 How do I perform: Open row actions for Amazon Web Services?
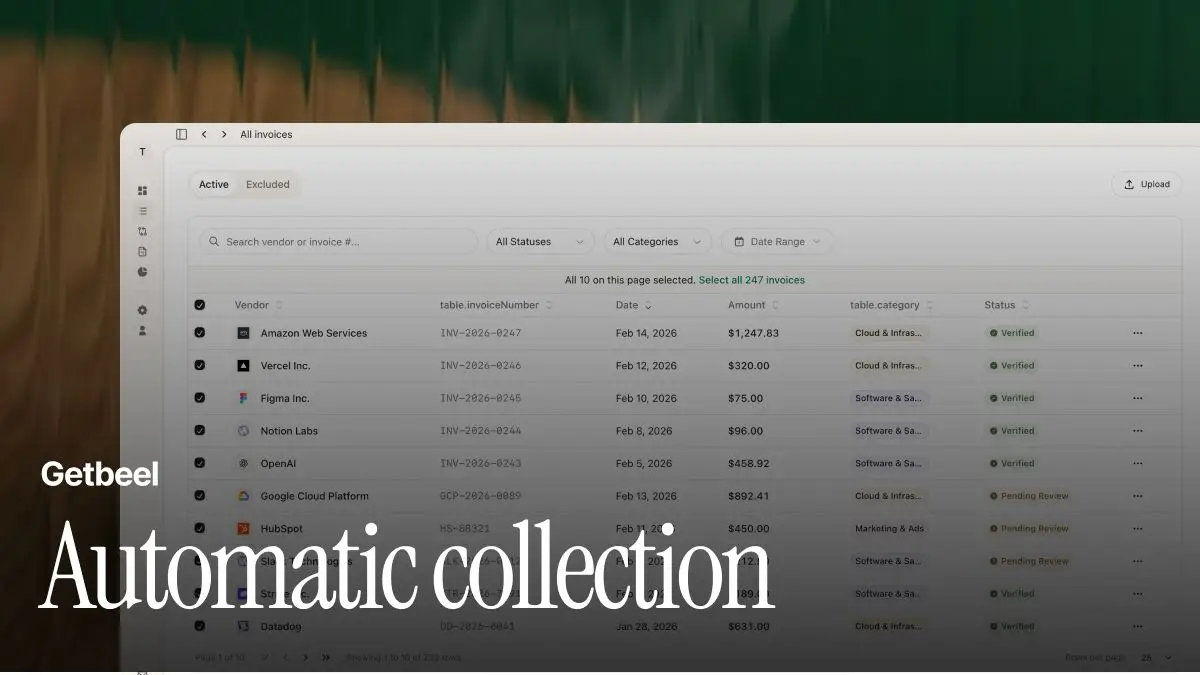[x=1137, y=333]
